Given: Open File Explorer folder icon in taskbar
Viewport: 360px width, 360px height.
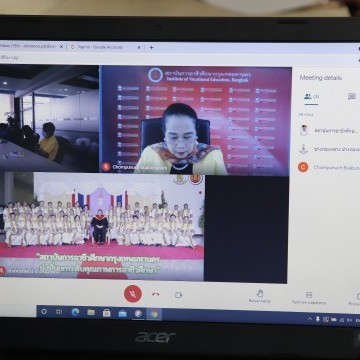Looking at the screenshot, I should (91, 312).
